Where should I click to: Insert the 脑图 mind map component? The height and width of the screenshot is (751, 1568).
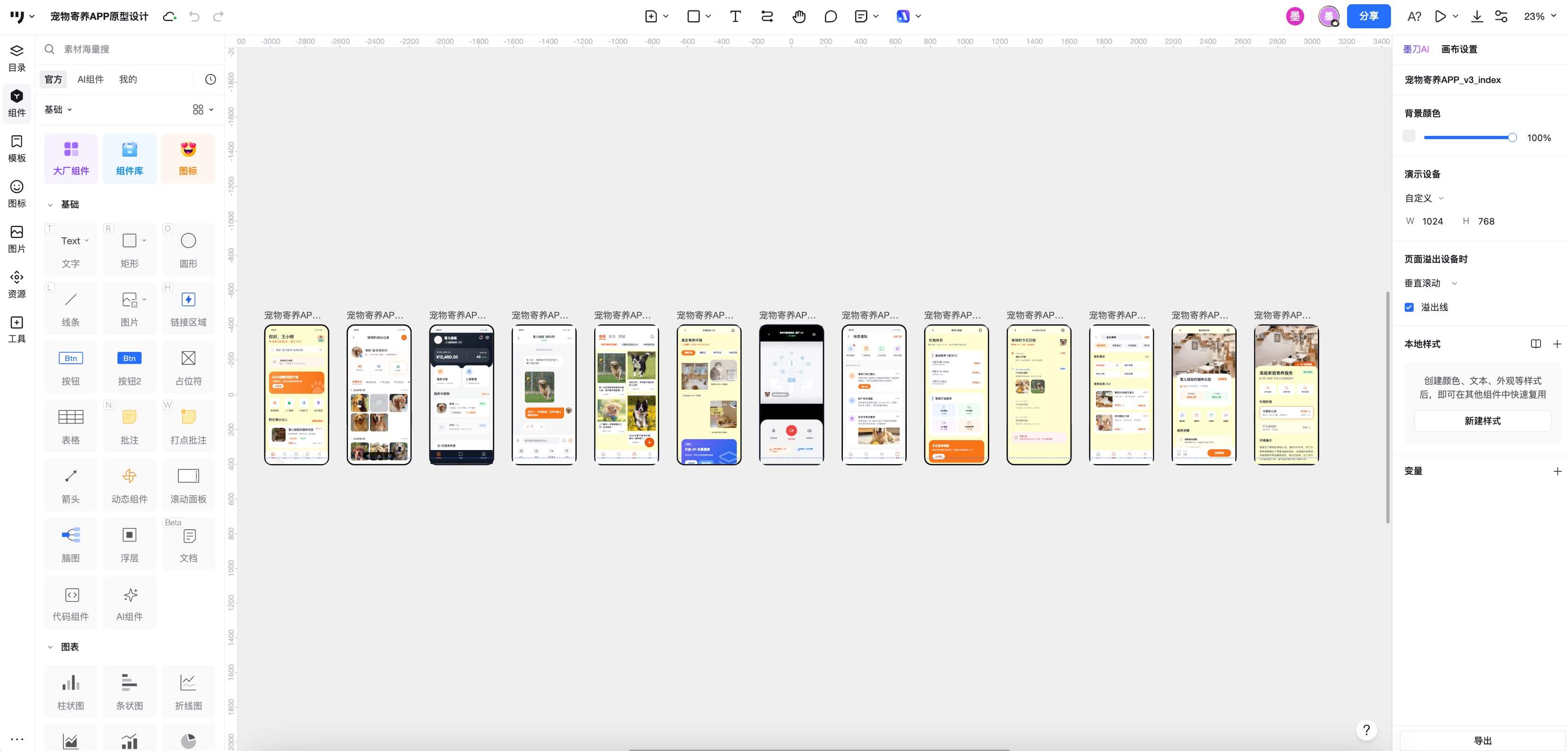71,543
